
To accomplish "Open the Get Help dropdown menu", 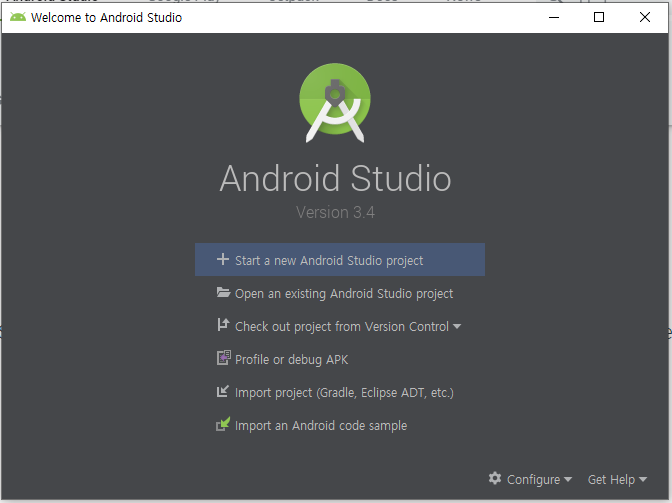I will pos(617,479).
